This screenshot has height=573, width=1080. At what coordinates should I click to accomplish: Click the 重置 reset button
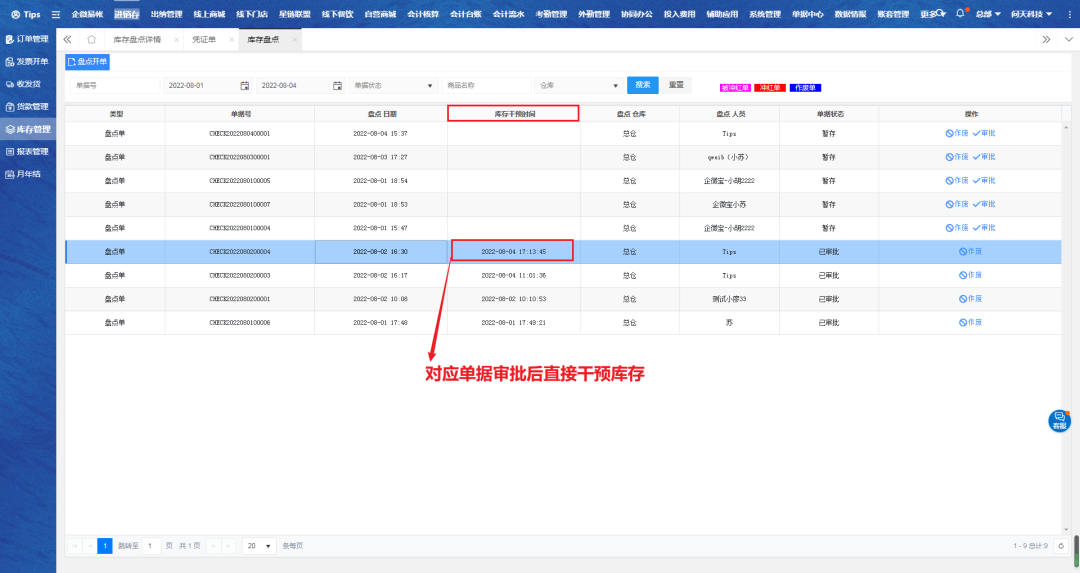(x=677, y=85)
